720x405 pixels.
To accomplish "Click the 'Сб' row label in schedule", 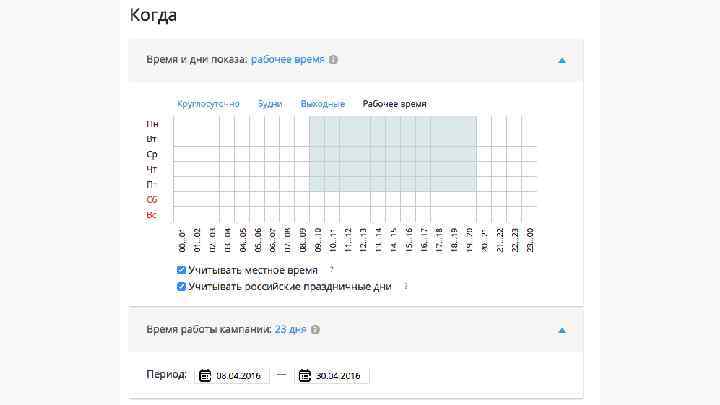I will click(x=152, y=200).
